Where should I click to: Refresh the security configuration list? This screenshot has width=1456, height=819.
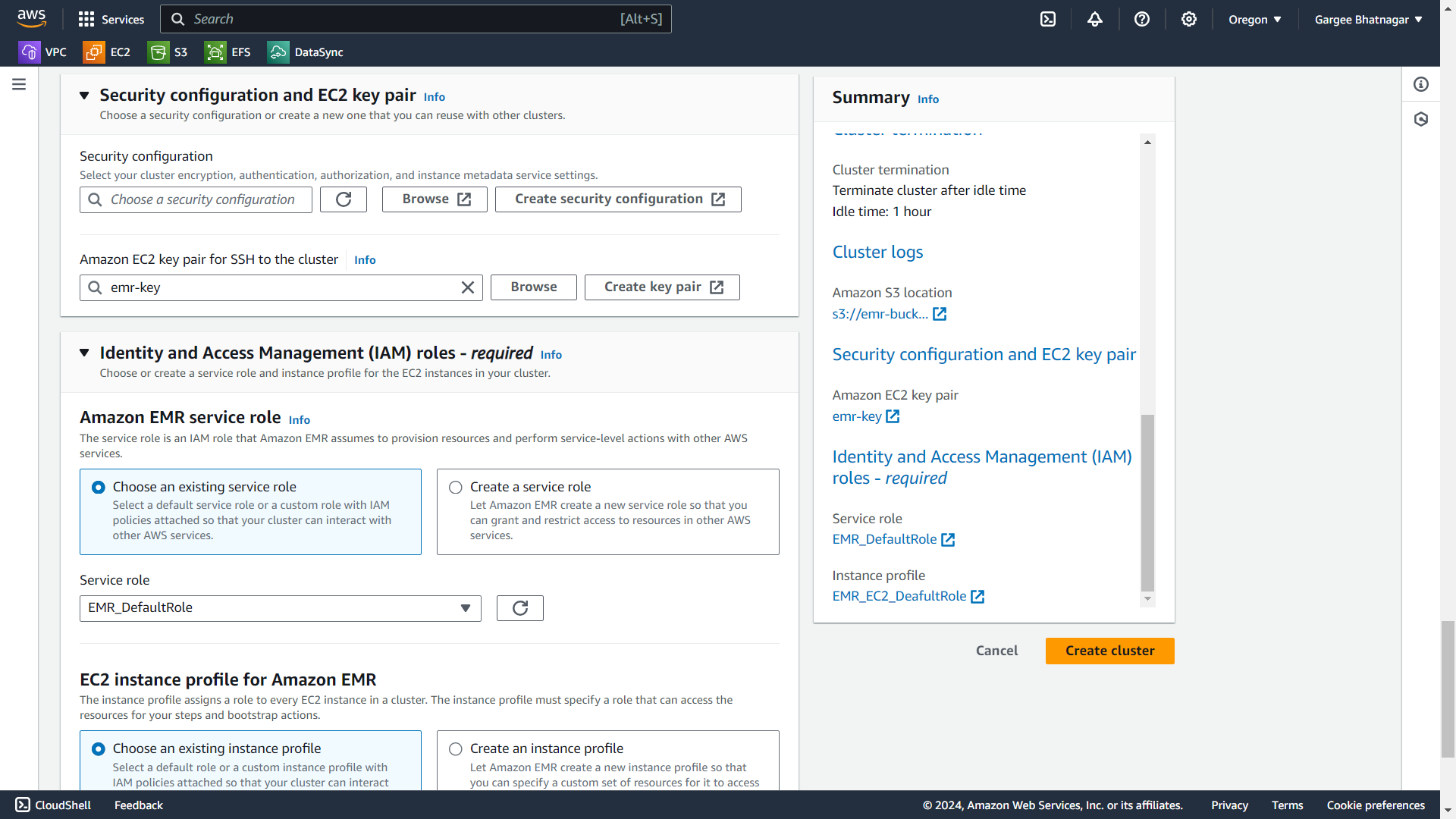[344, 199]
